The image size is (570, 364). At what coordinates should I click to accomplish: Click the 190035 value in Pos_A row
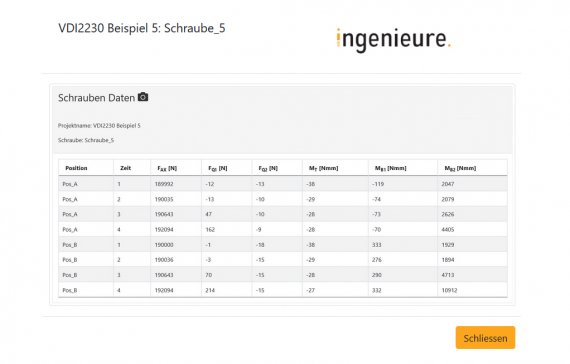point(164,199)
